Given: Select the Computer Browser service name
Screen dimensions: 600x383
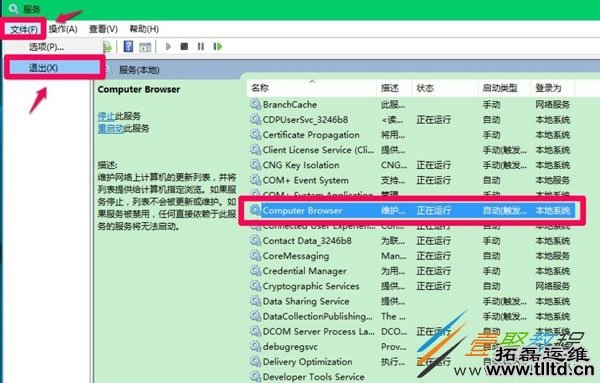Looking at the screenshot, I should click(x=302, y=210).
